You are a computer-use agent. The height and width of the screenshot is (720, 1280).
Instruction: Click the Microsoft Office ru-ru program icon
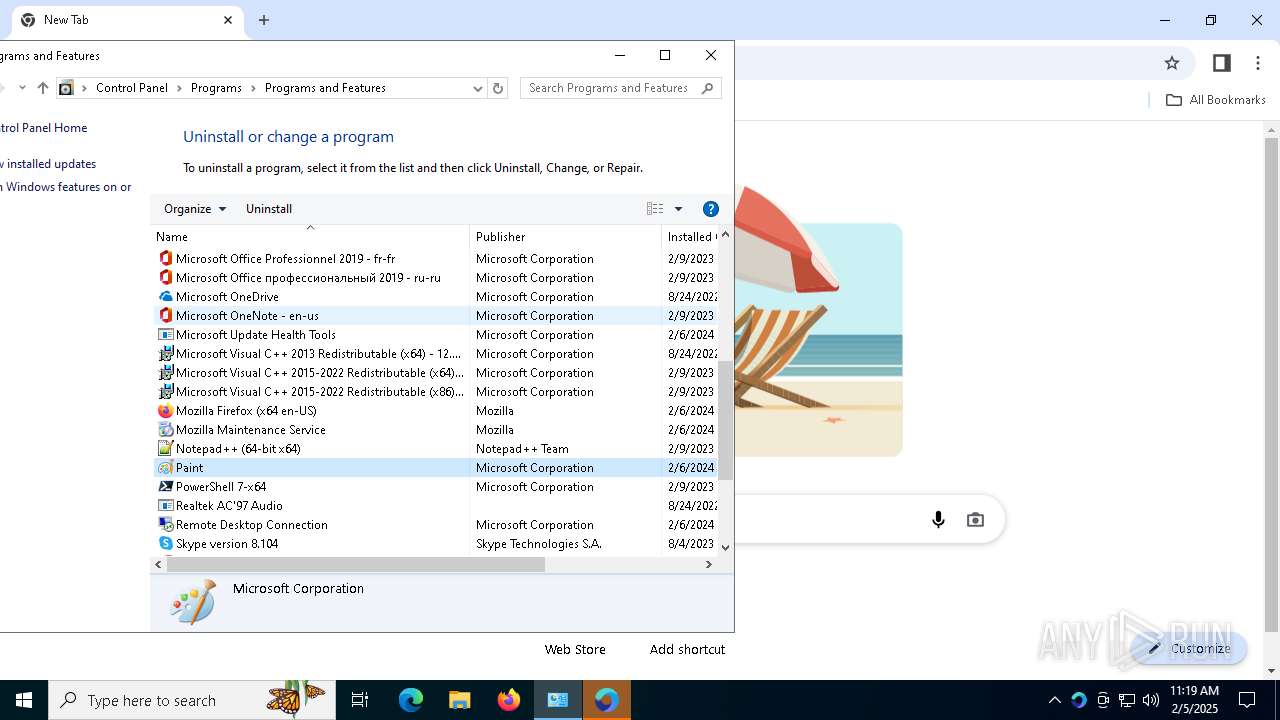(x=166, y=277)
